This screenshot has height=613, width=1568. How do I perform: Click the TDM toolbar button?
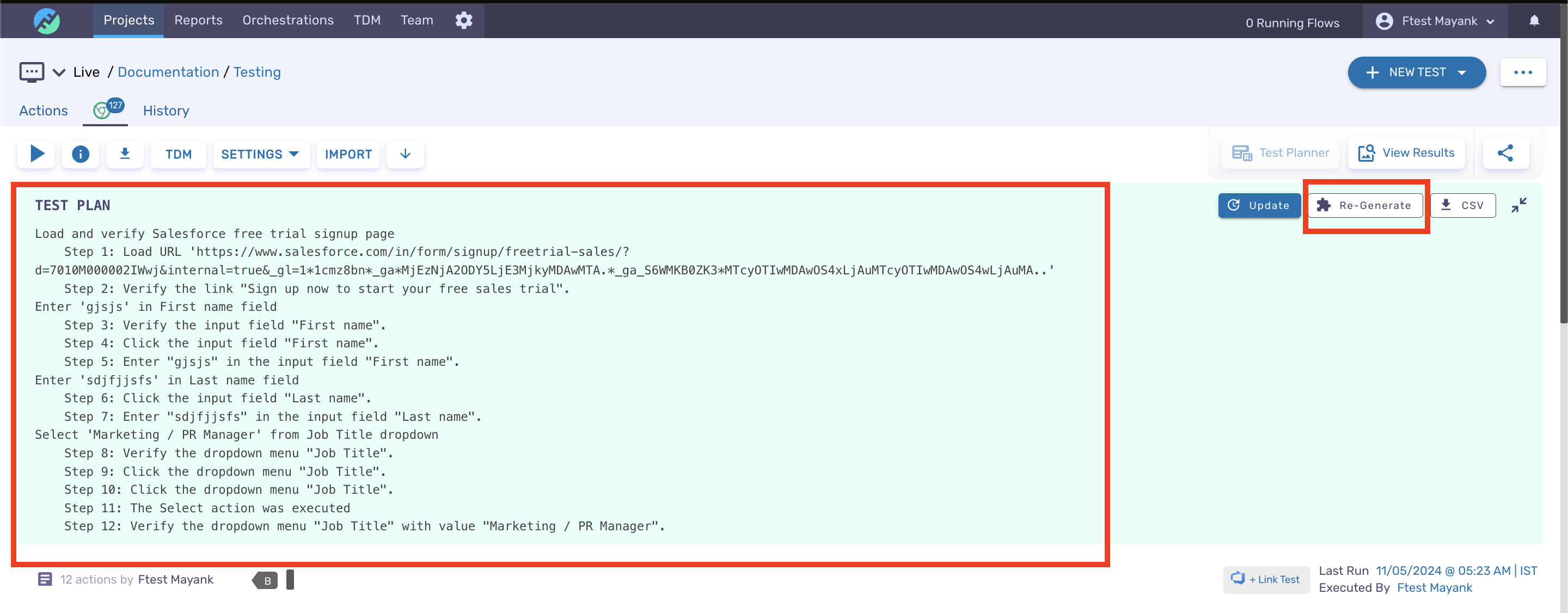point(179,154)
